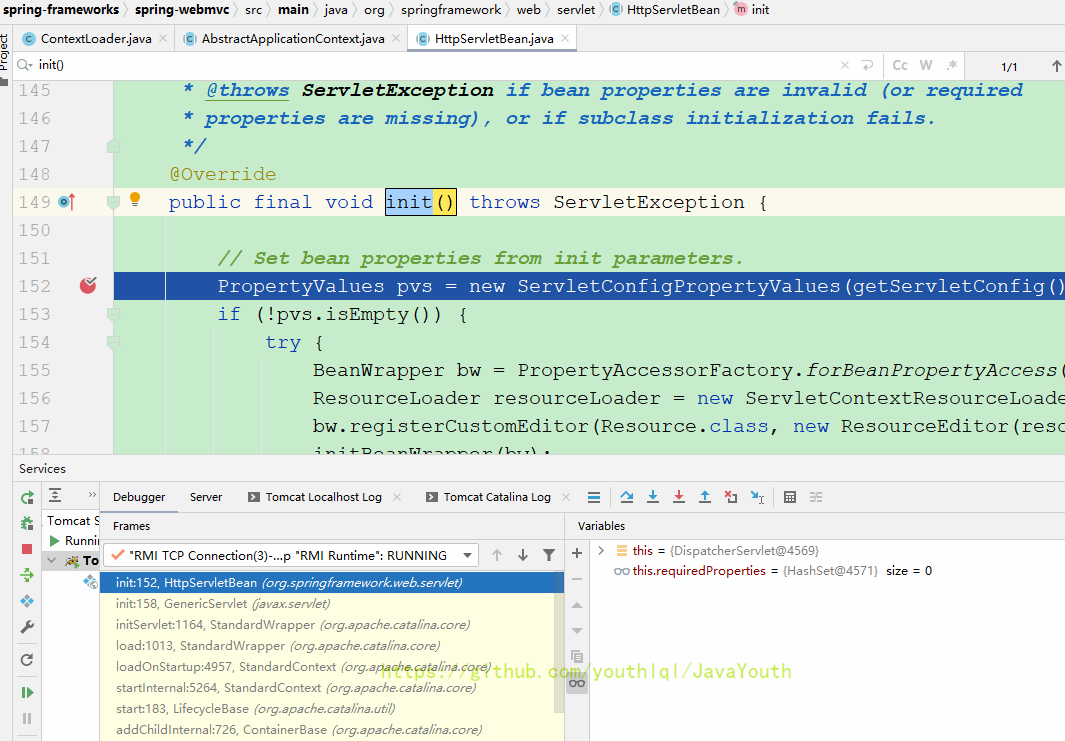Toggle the breakpoint on line 152
Screen dimensions: 1065x741
click(x=89, y=286)
